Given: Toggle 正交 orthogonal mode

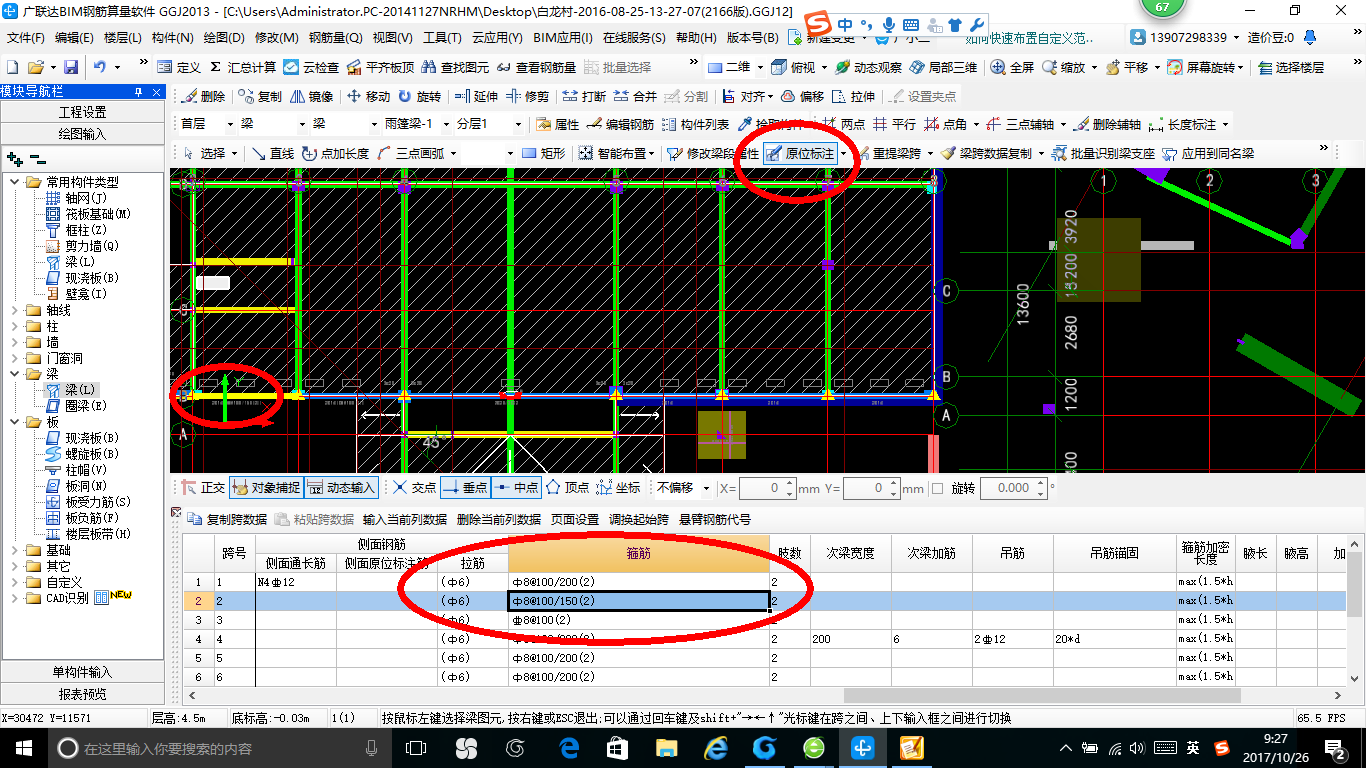Looking at the screenshot, I should tap(203, 488).
